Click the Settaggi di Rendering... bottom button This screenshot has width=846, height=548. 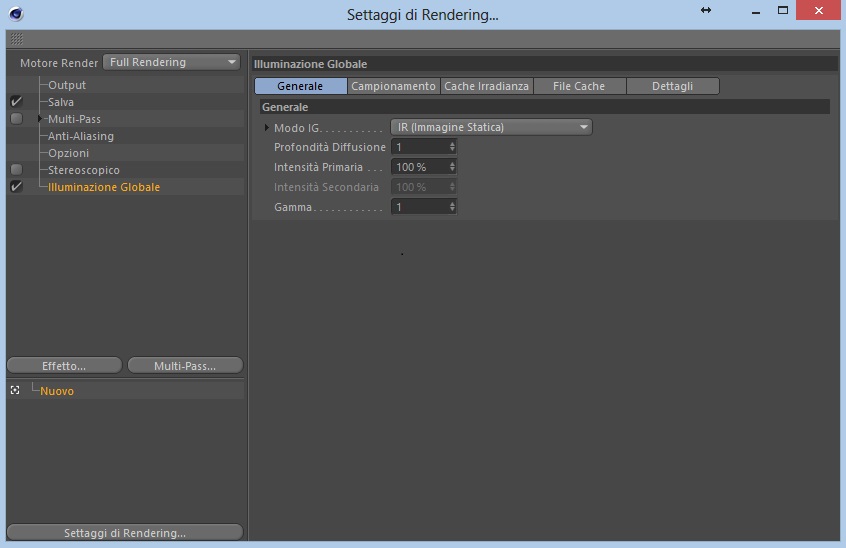[x=125, y=532]
